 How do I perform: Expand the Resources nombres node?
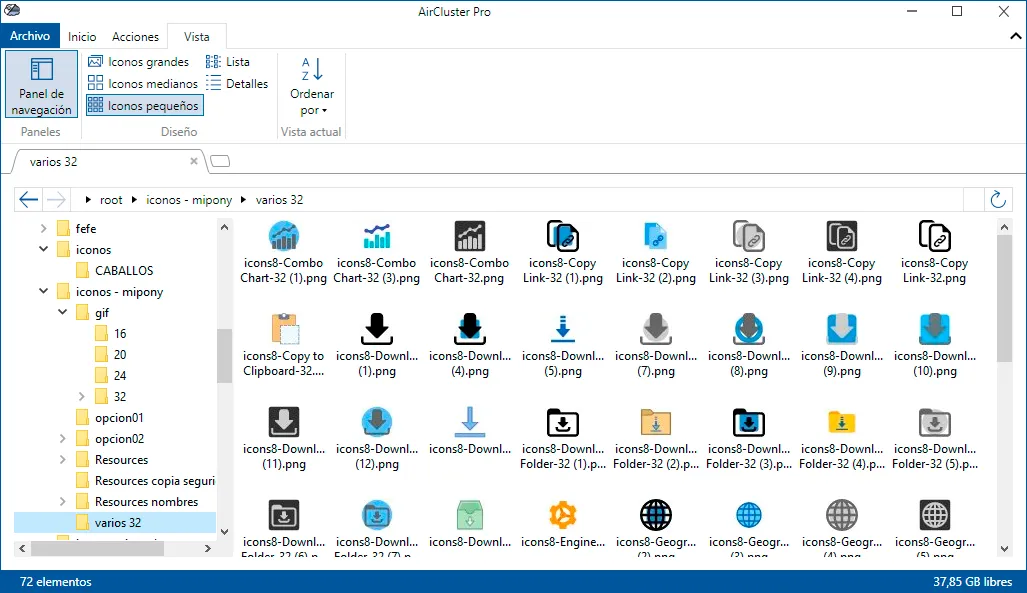[62, 501]
